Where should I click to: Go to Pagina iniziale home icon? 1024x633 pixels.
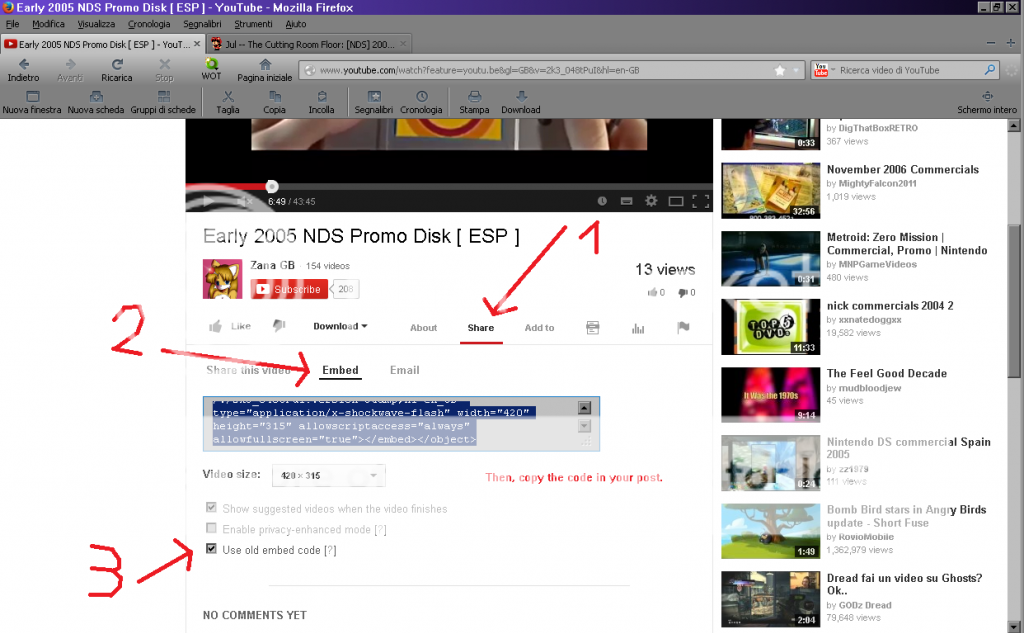click(265, 65)
